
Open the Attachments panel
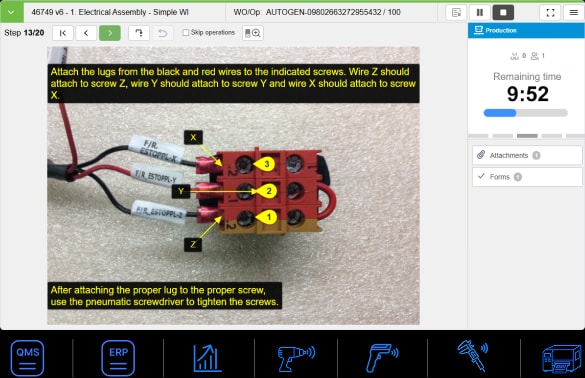tap(527, 155)
